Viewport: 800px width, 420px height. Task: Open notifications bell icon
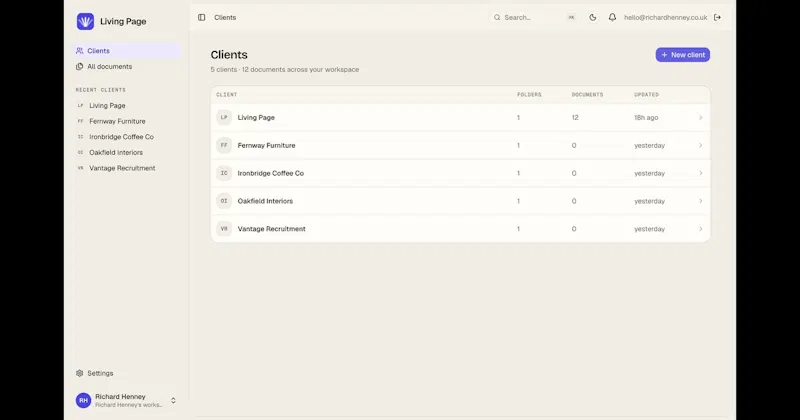[612, 17]
